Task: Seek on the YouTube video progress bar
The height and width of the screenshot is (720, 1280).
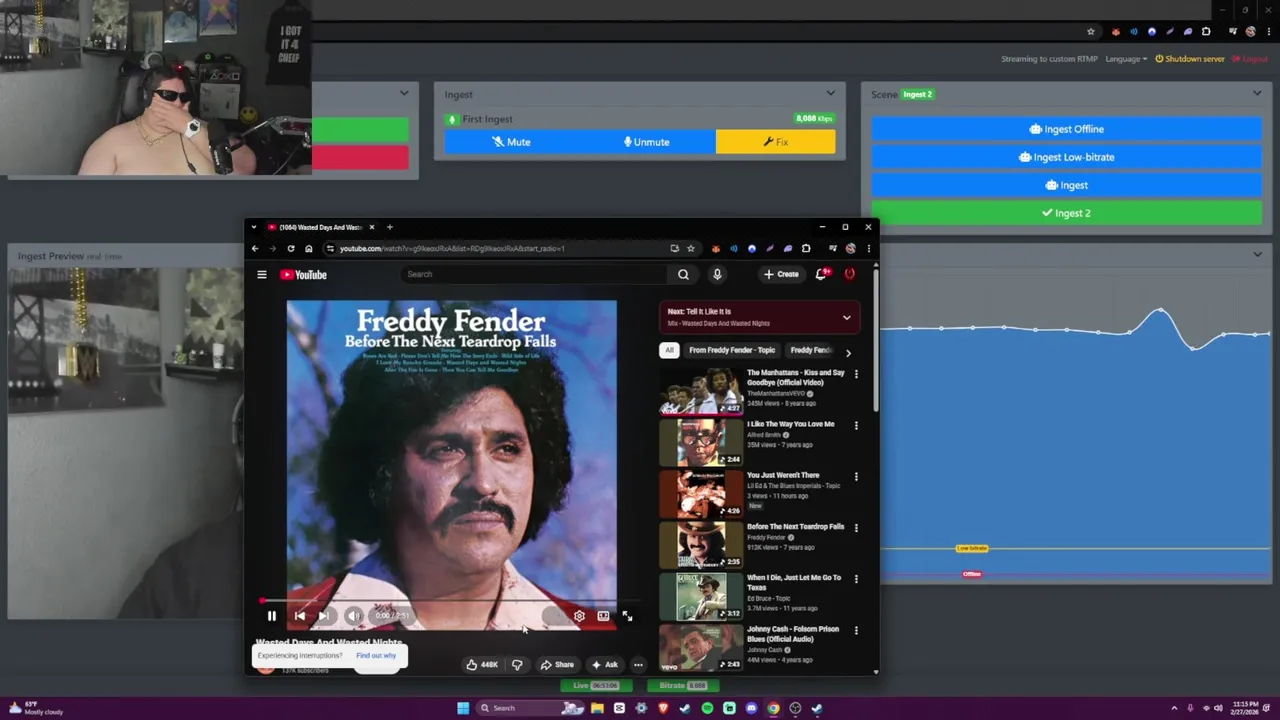Action: pyautogui.click(x=450, y=601)
